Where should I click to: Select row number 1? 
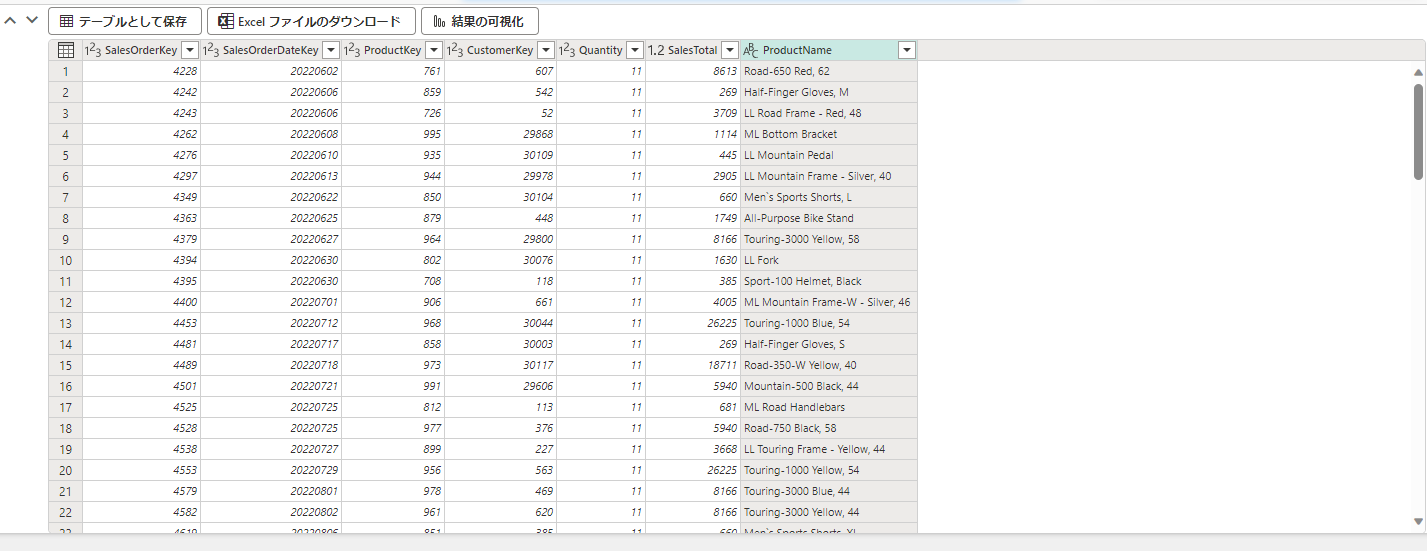(65, 71)
